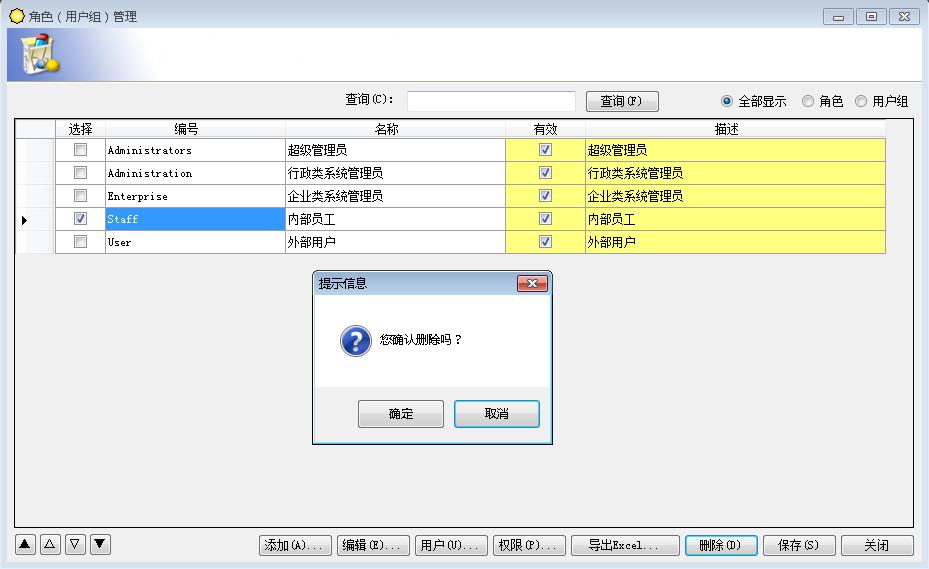Click 内部员工 in the yellow 描述 column
The height and width of the screenshot is (569, 929).
click(x=735, y=219)
